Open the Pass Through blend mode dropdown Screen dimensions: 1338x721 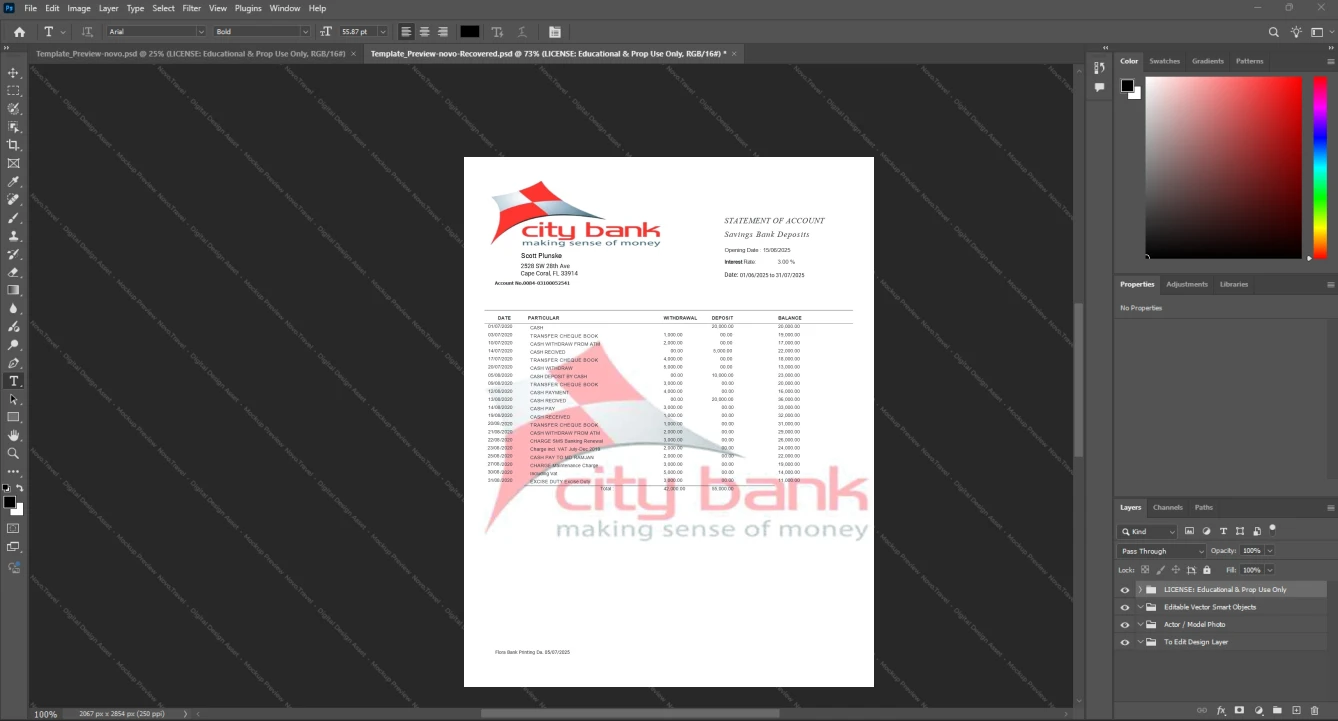point(1162,551)
